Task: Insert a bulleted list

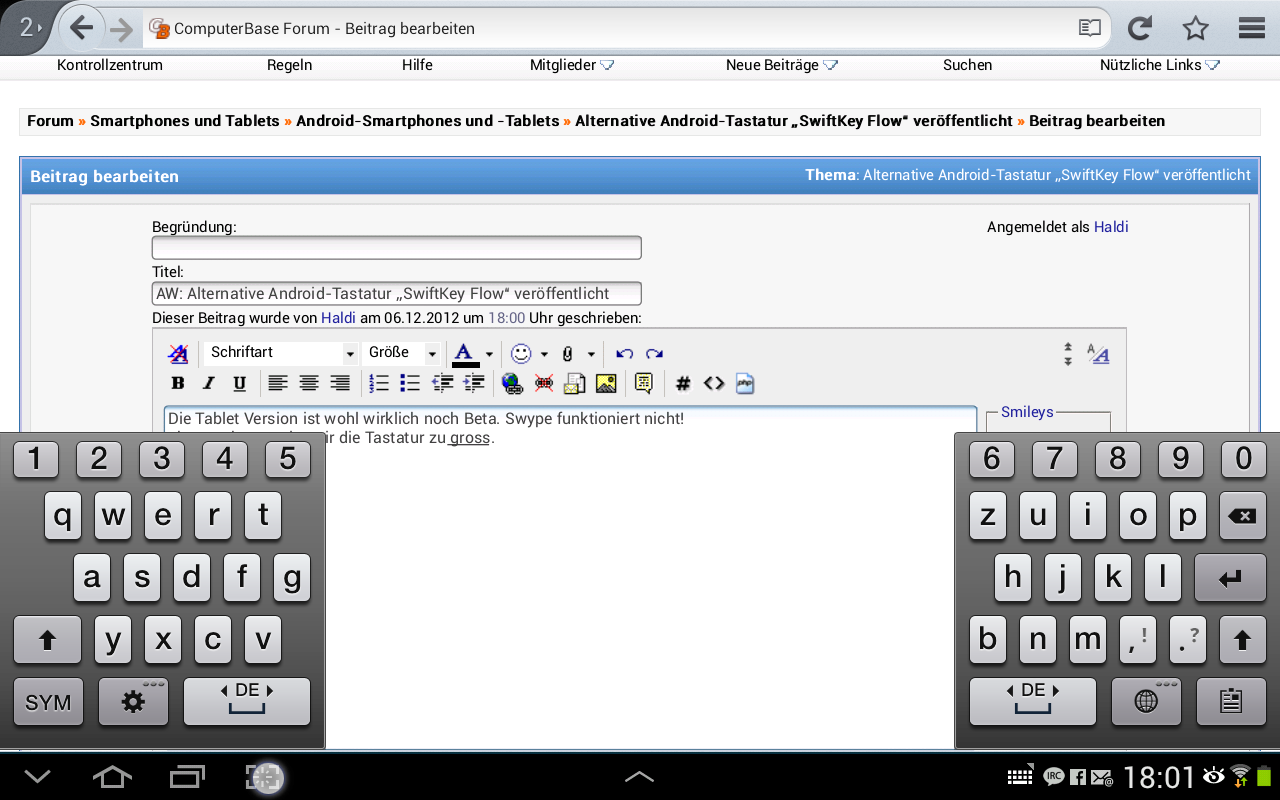Action: tap(410, 383)
